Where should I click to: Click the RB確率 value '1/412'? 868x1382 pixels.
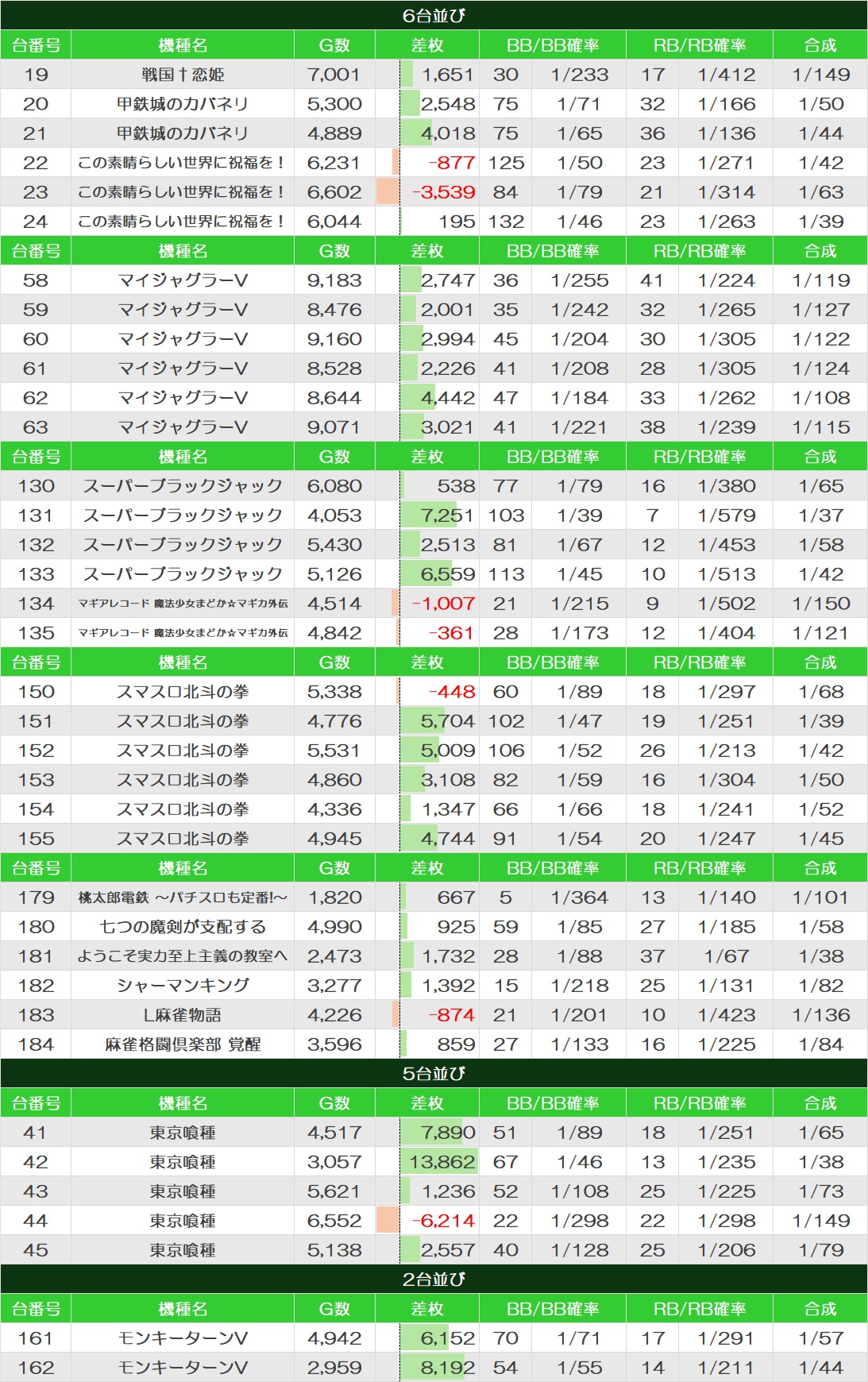(726, 75)
